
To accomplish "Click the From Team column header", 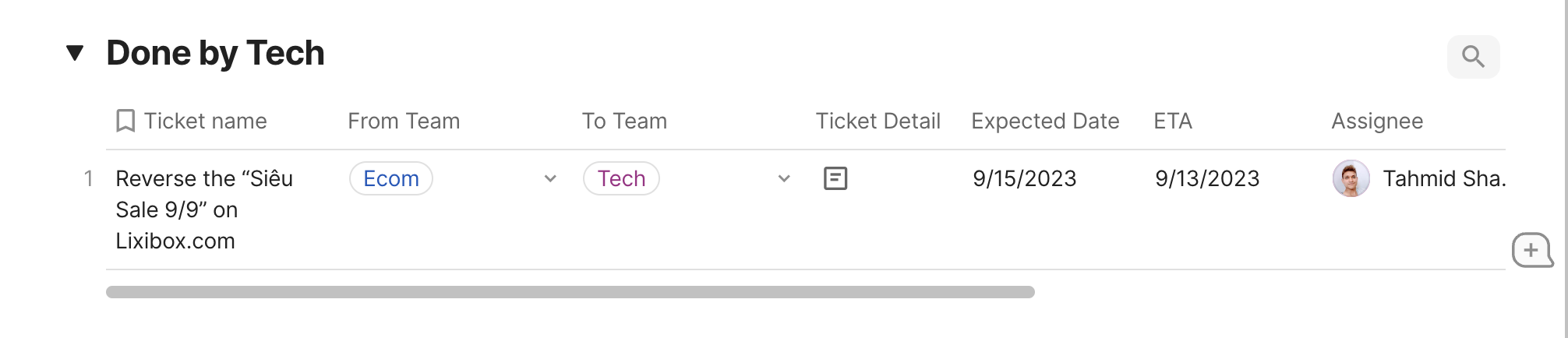I will tap(404, 121).
